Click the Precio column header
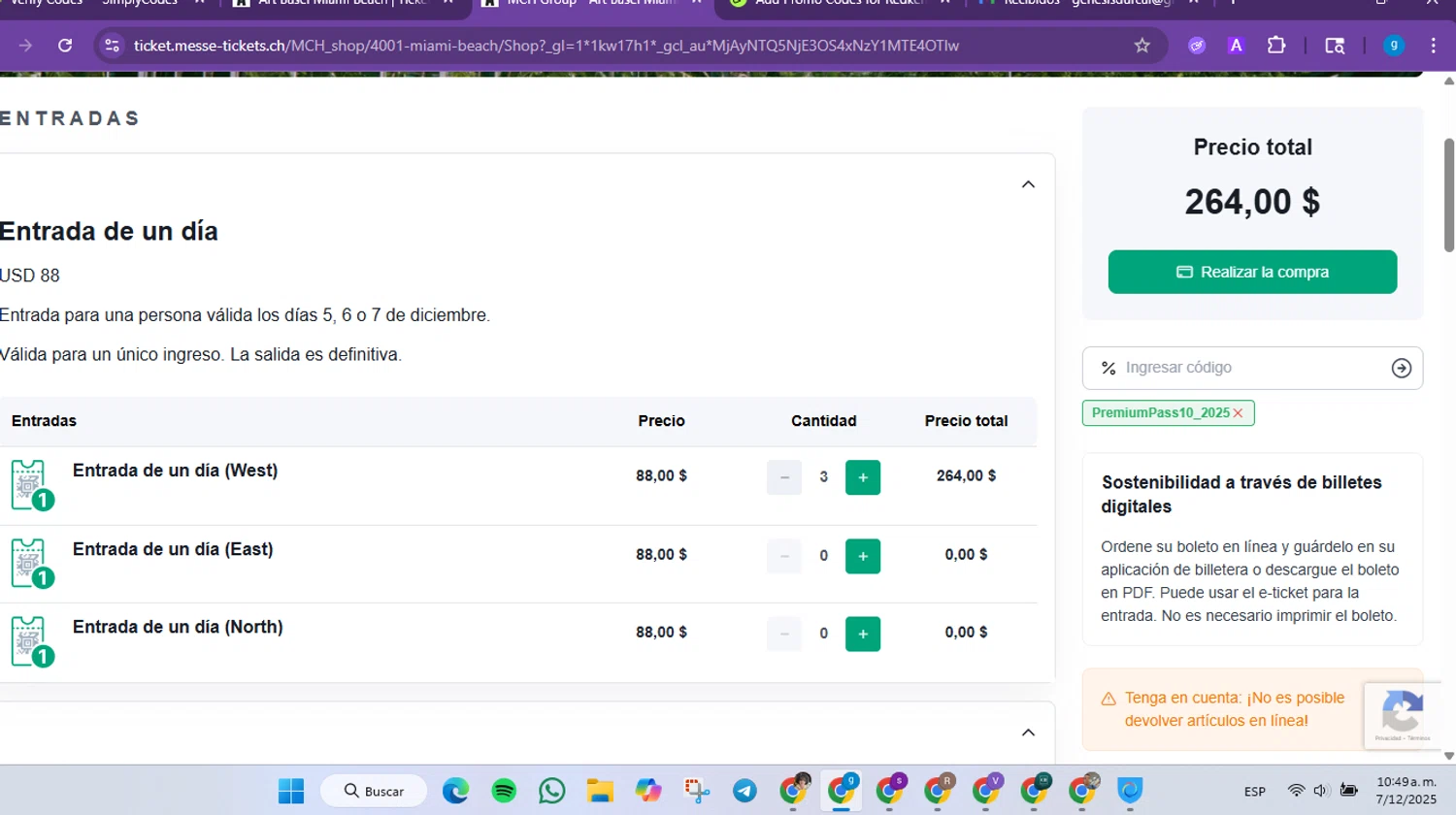 point(661,421)
